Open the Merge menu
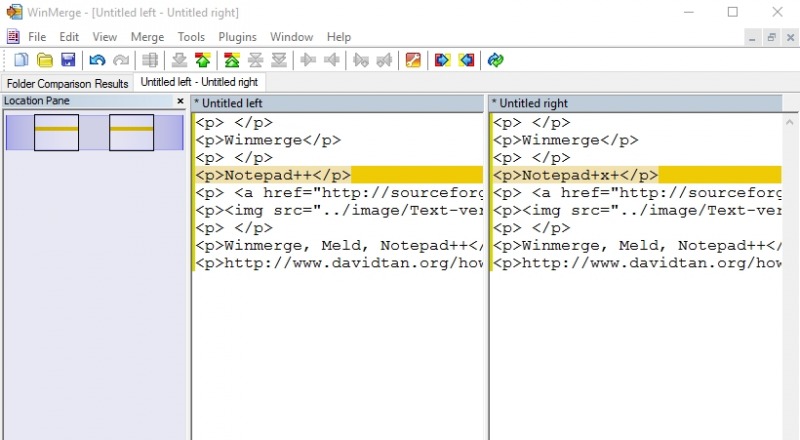Image resolution: width=800 pixels, height=440 pixels. [x=147, y=37]
